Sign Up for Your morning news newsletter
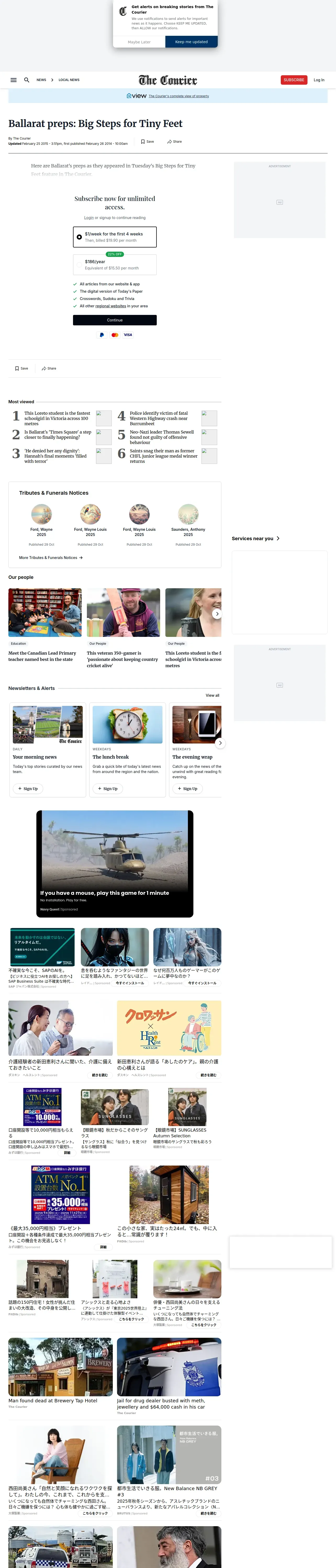This screenshot has width=336, height=1568. point(28,788)
